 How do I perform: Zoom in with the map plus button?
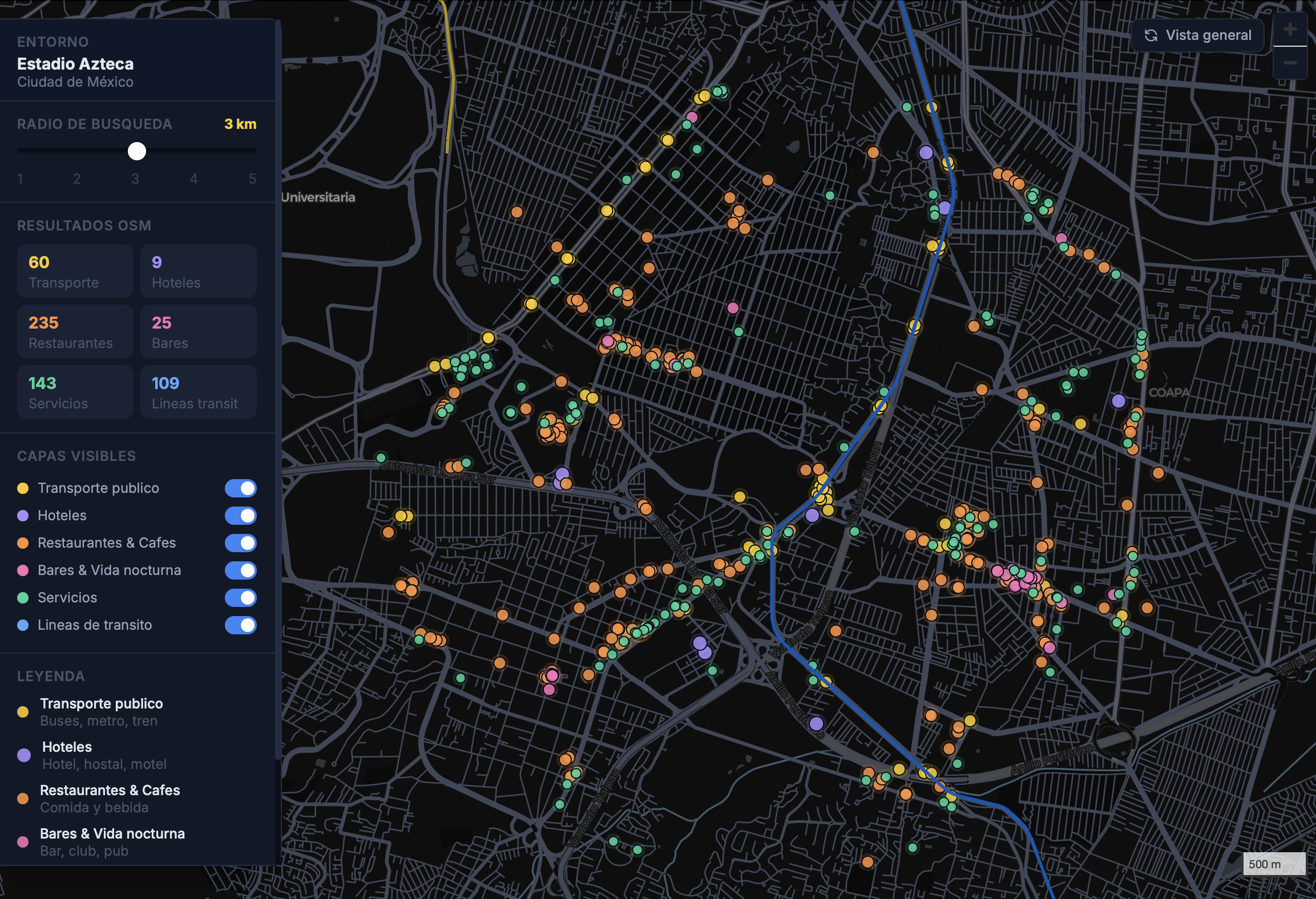(x=1290, y=30)
